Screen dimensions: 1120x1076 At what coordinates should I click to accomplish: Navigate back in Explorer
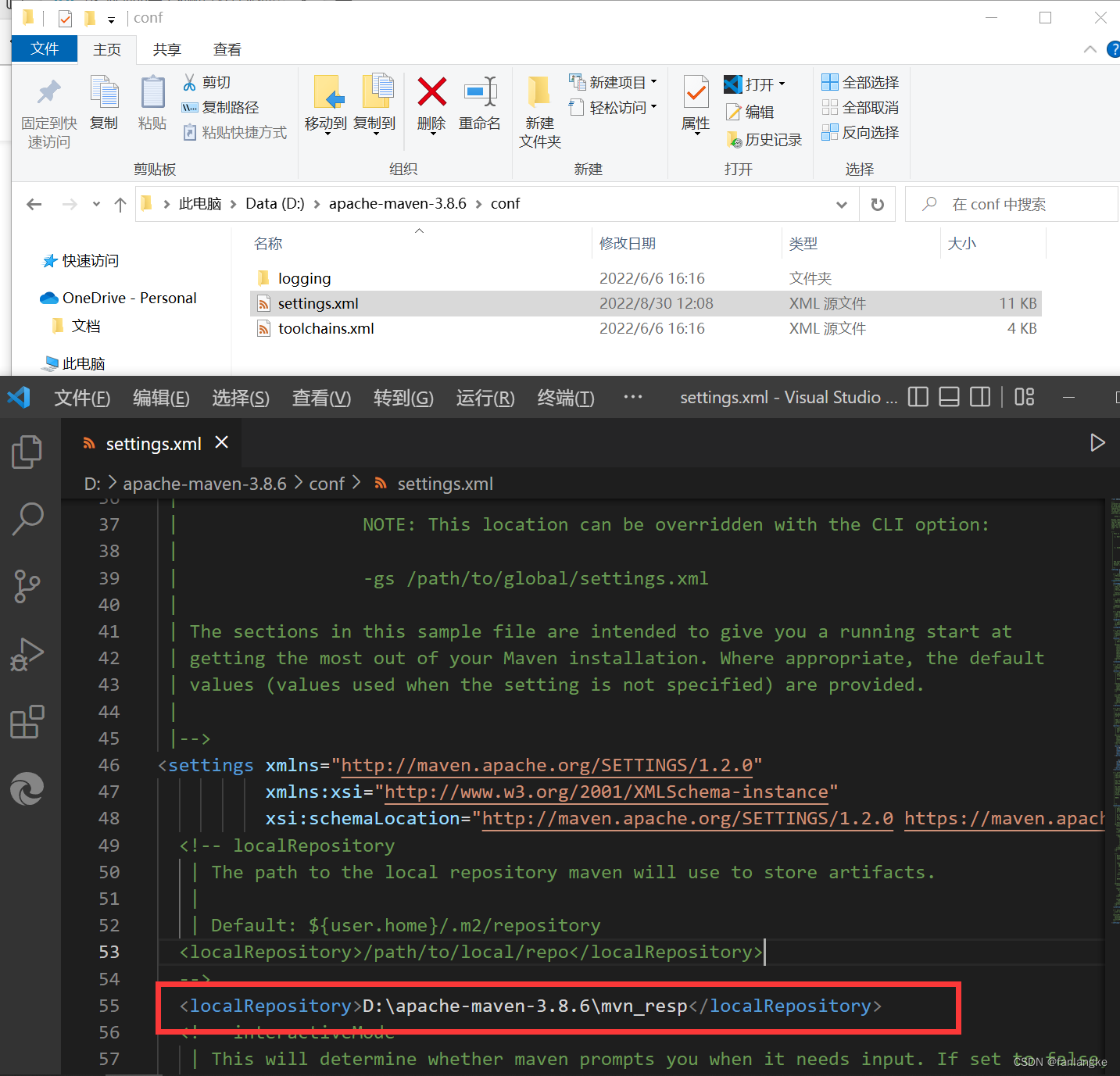tap(34, 204)
